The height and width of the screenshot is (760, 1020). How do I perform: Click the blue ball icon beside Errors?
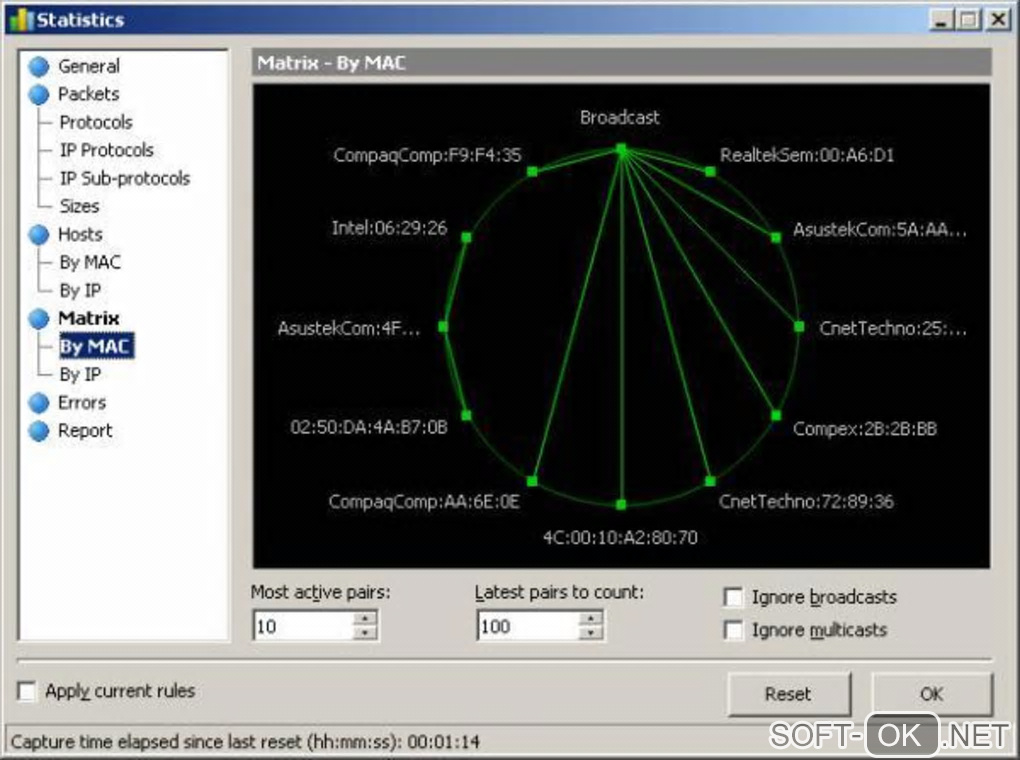point(39,403)
